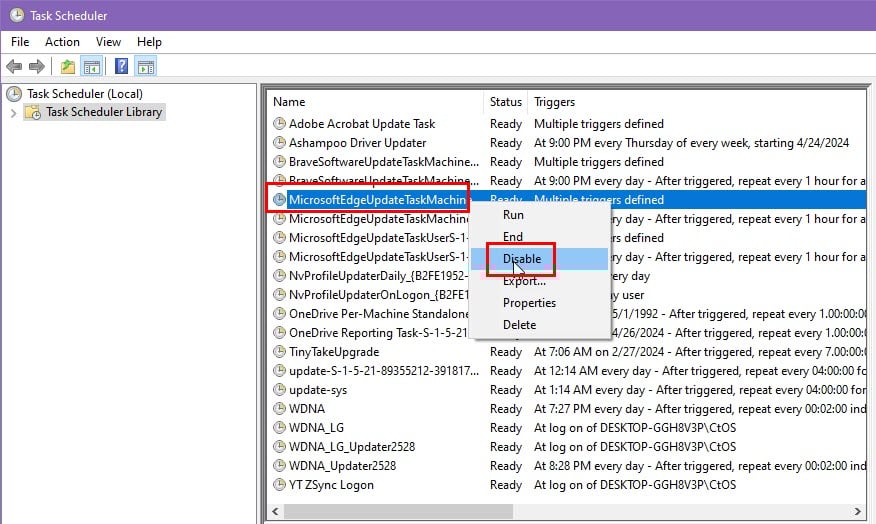Select the Ashampoo Driver Updater task
Viewport: 876px width, 524px height.
(x=358, y=142)
